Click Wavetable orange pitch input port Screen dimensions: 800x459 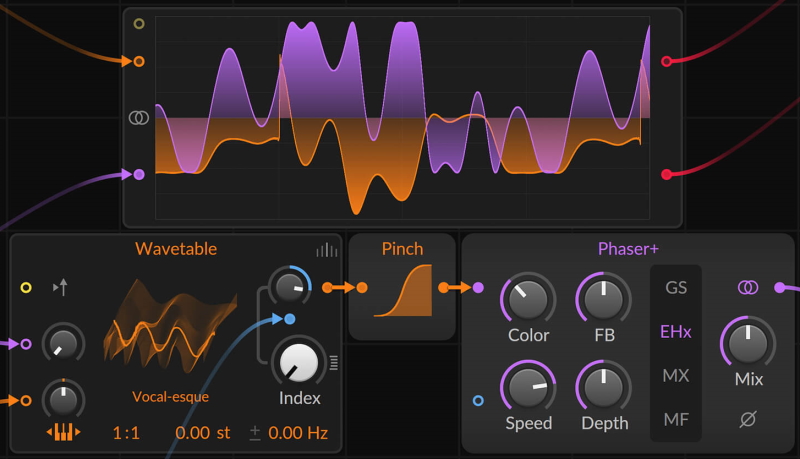[26, 401]
